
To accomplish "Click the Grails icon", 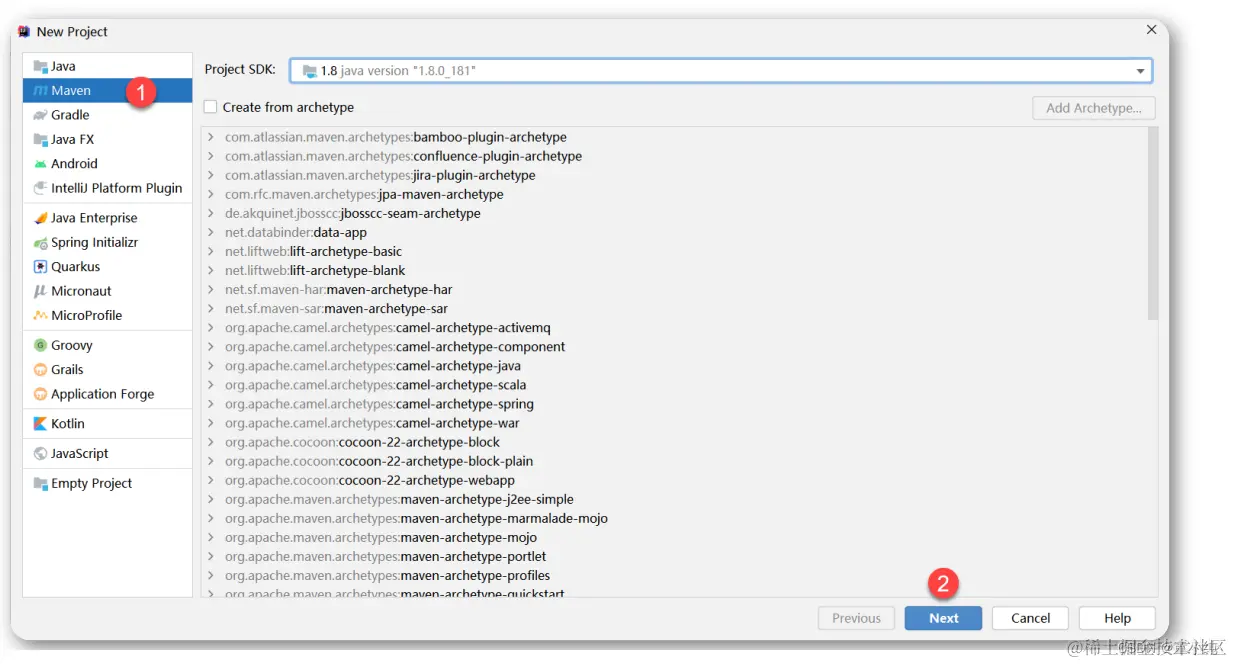I will pyautogui.click(x=40, y=370).
